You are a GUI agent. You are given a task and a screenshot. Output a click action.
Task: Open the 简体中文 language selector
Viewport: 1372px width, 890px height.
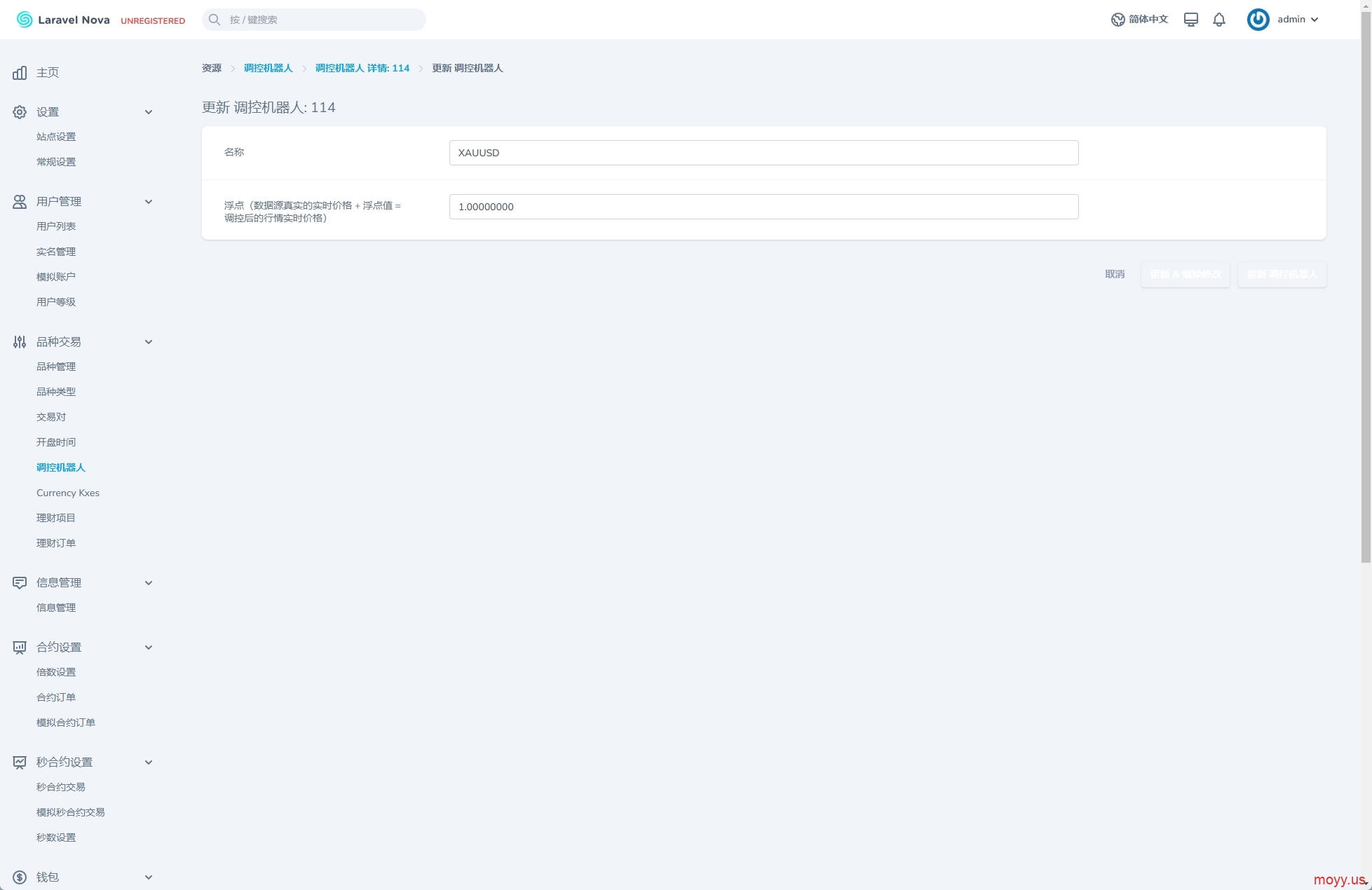tap(1140, 20)
